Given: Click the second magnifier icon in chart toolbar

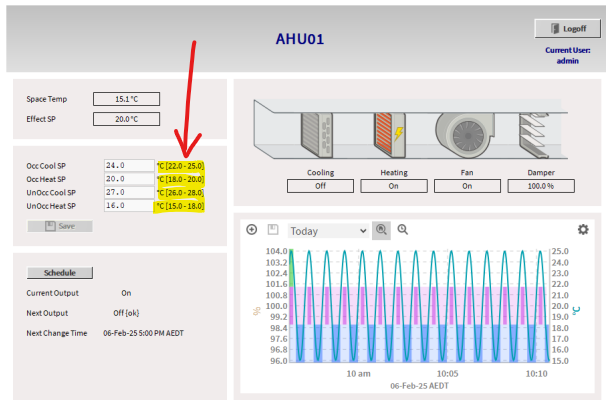Looking at the screenshot, I should pos(403,230).
